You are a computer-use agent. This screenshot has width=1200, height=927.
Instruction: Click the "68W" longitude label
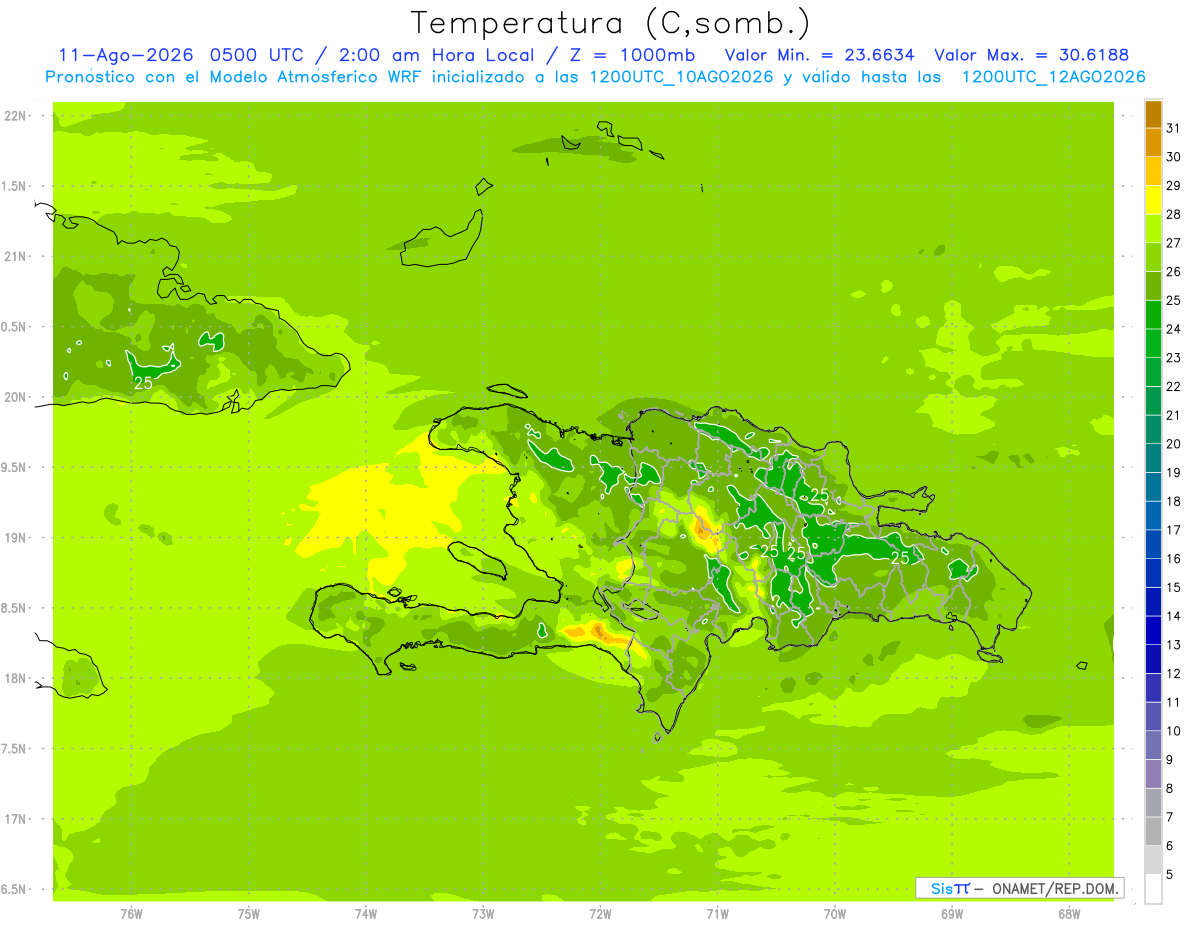(x=1069, y=913)
